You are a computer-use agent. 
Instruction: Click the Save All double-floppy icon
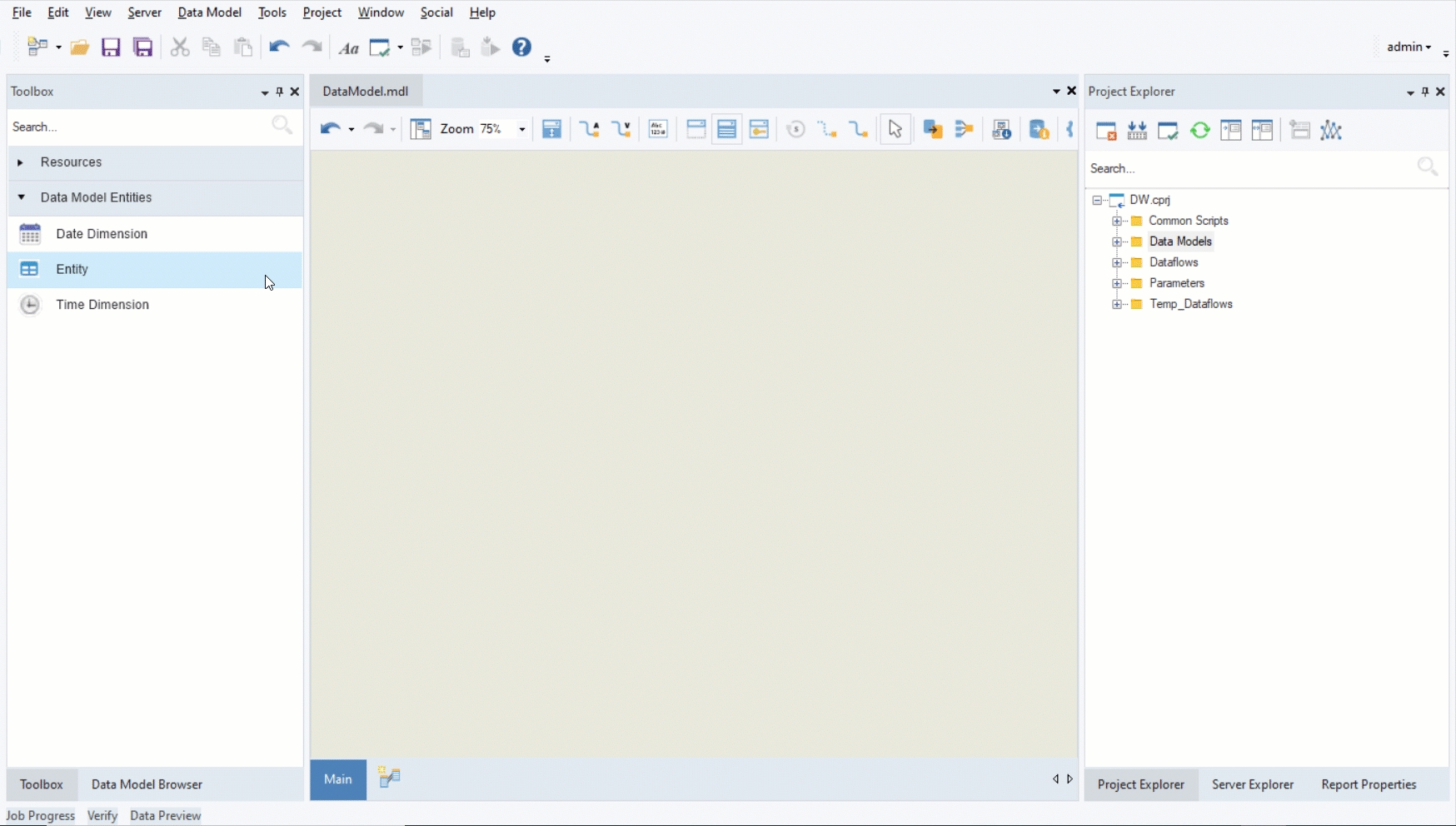143,47
